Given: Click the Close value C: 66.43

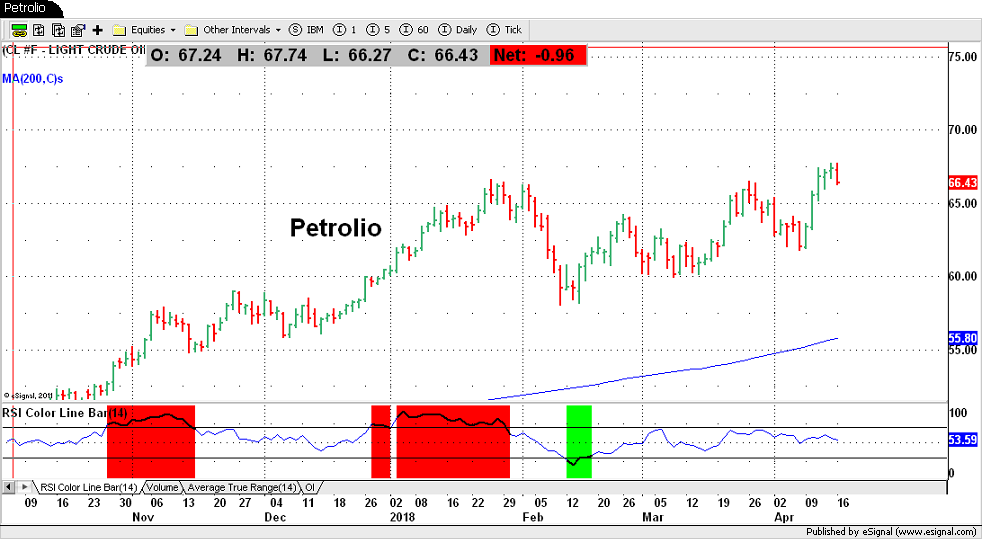Looking at the screenshot, I should (443, 56).
